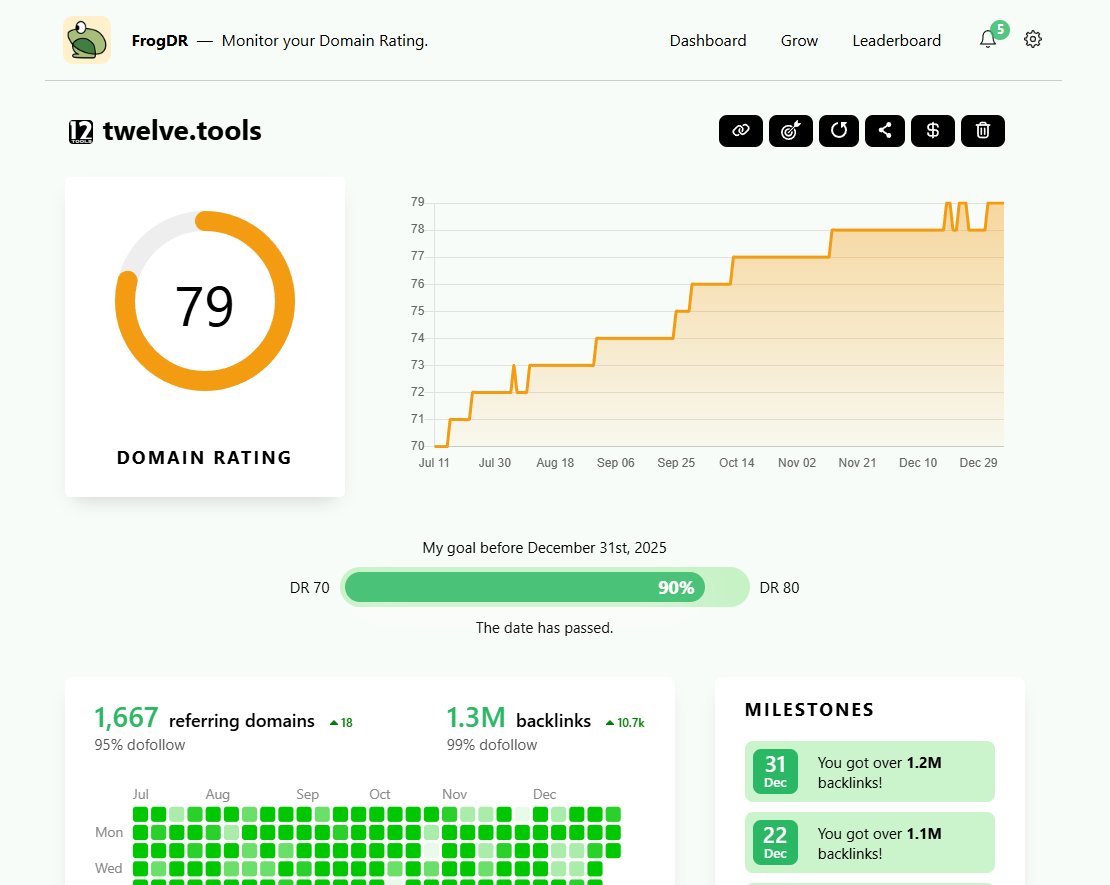The height and width of the screenshot is (885, 1110).
Task: Click the goal target icon button
Action: [x=791, y=131]
